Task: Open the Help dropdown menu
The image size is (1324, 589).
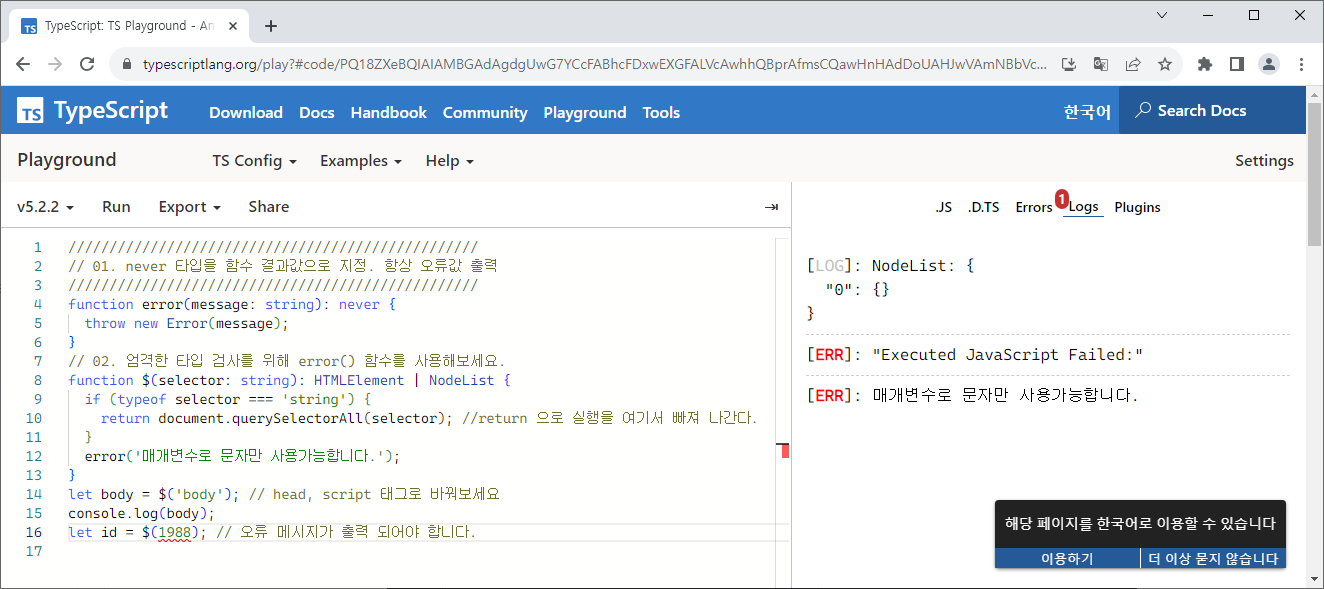Action: tap(449, 161)
